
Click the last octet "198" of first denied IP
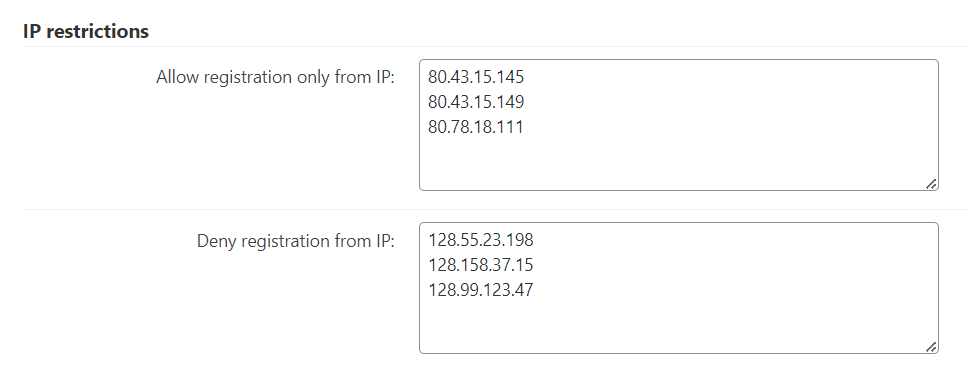[x=520, y=240]
